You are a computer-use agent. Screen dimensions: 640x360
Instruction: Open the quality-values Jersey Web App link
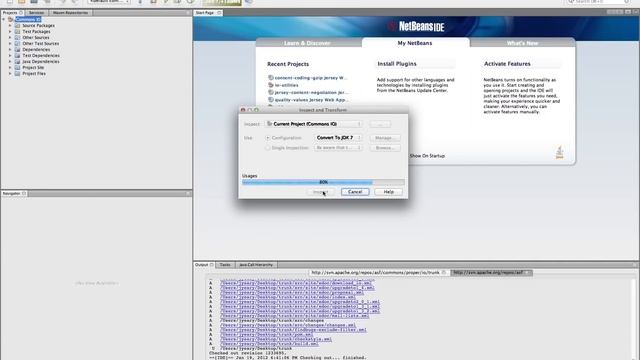point(311,100)
